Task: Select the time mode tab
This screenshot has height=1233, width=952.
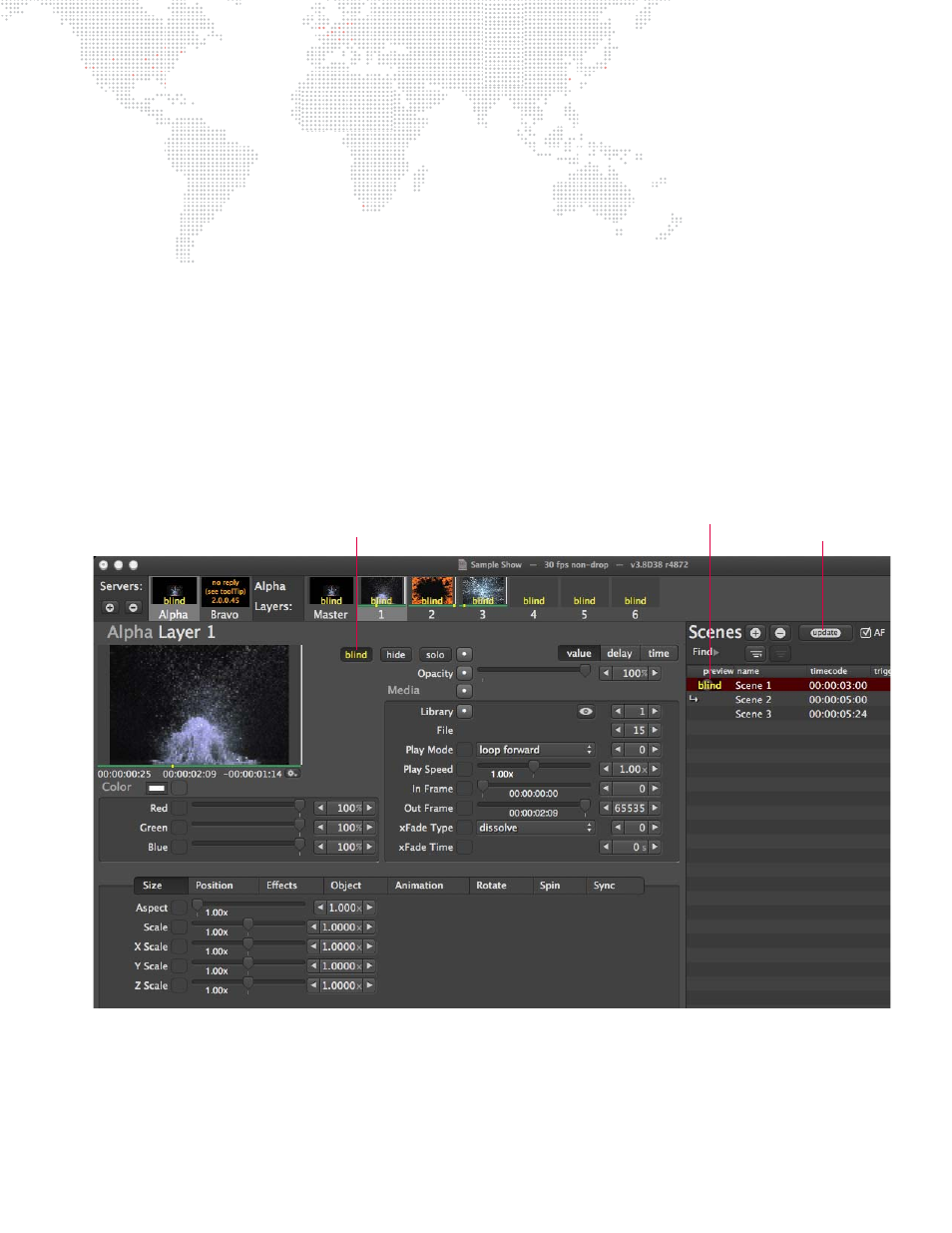Action: (659, 654)
